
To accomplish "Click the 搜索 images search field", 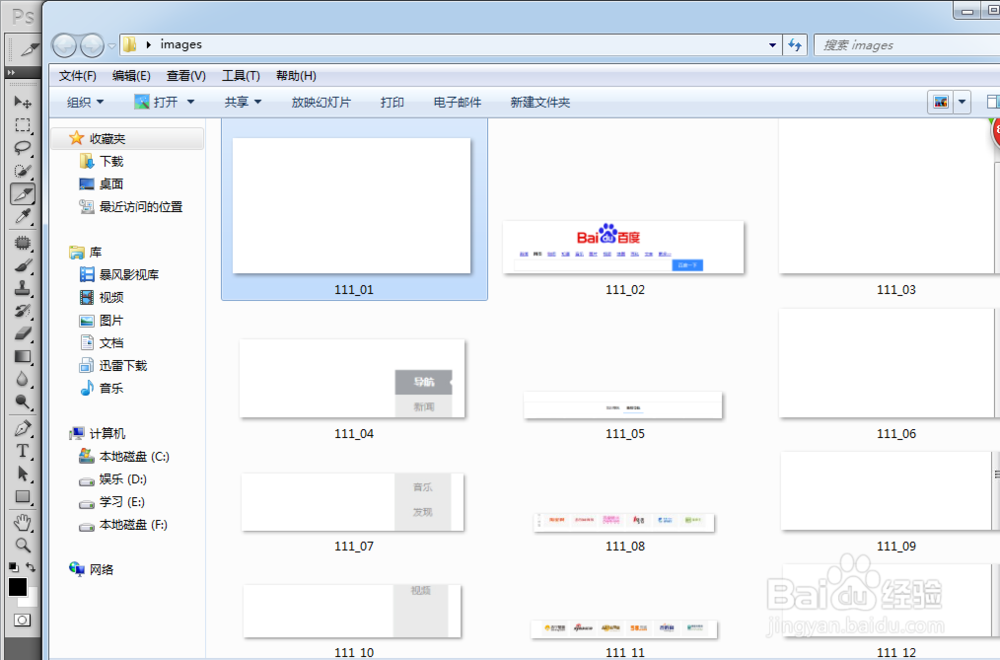I will [907, 45].
